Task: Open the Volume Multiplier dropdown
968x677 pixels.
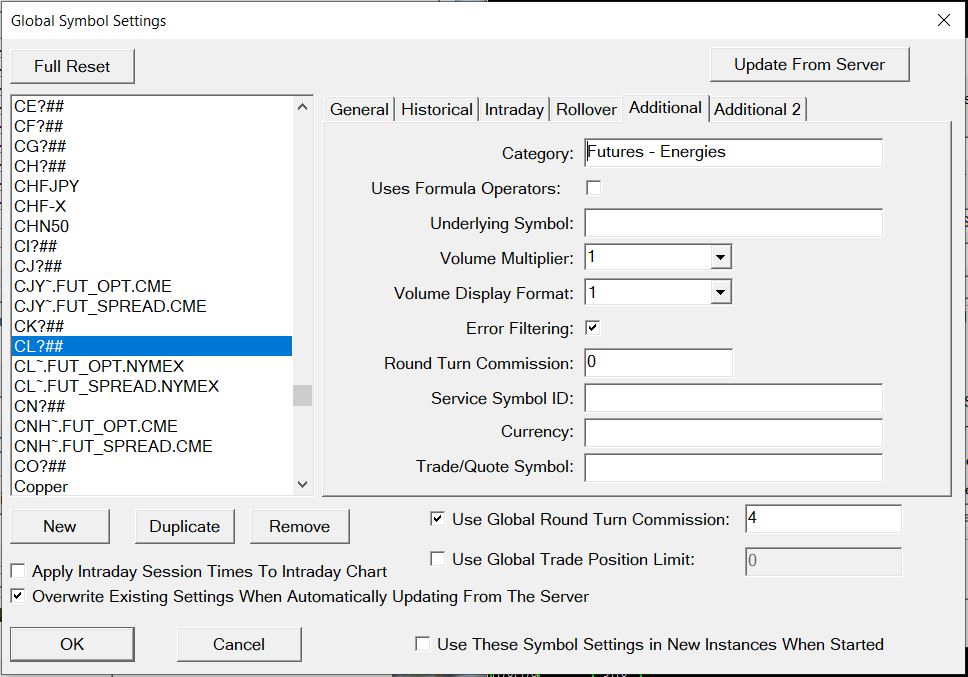Action: coord(721,258)
